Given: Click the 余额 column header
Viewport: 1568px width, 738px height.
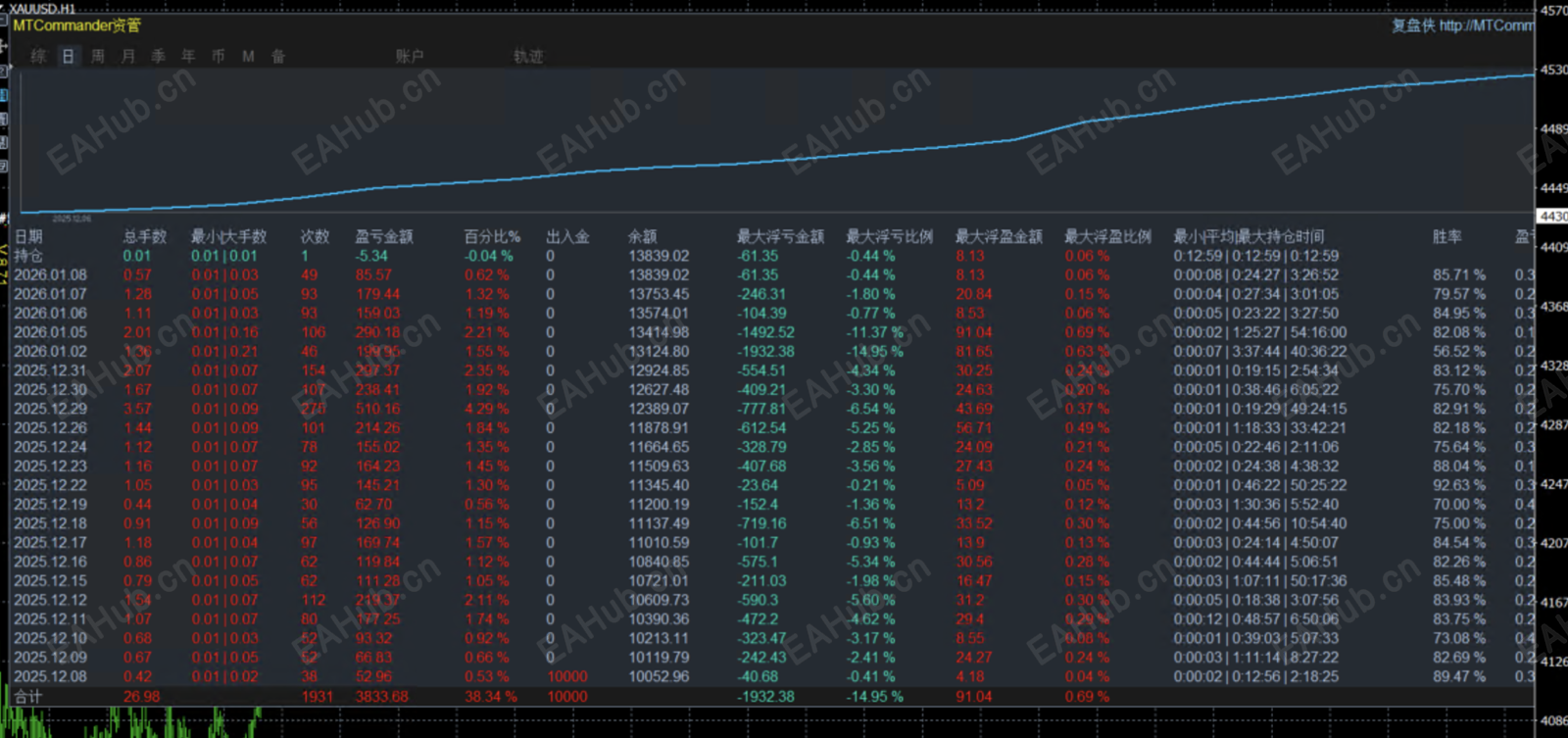Looking at the screenshot, I should point(643,236).
